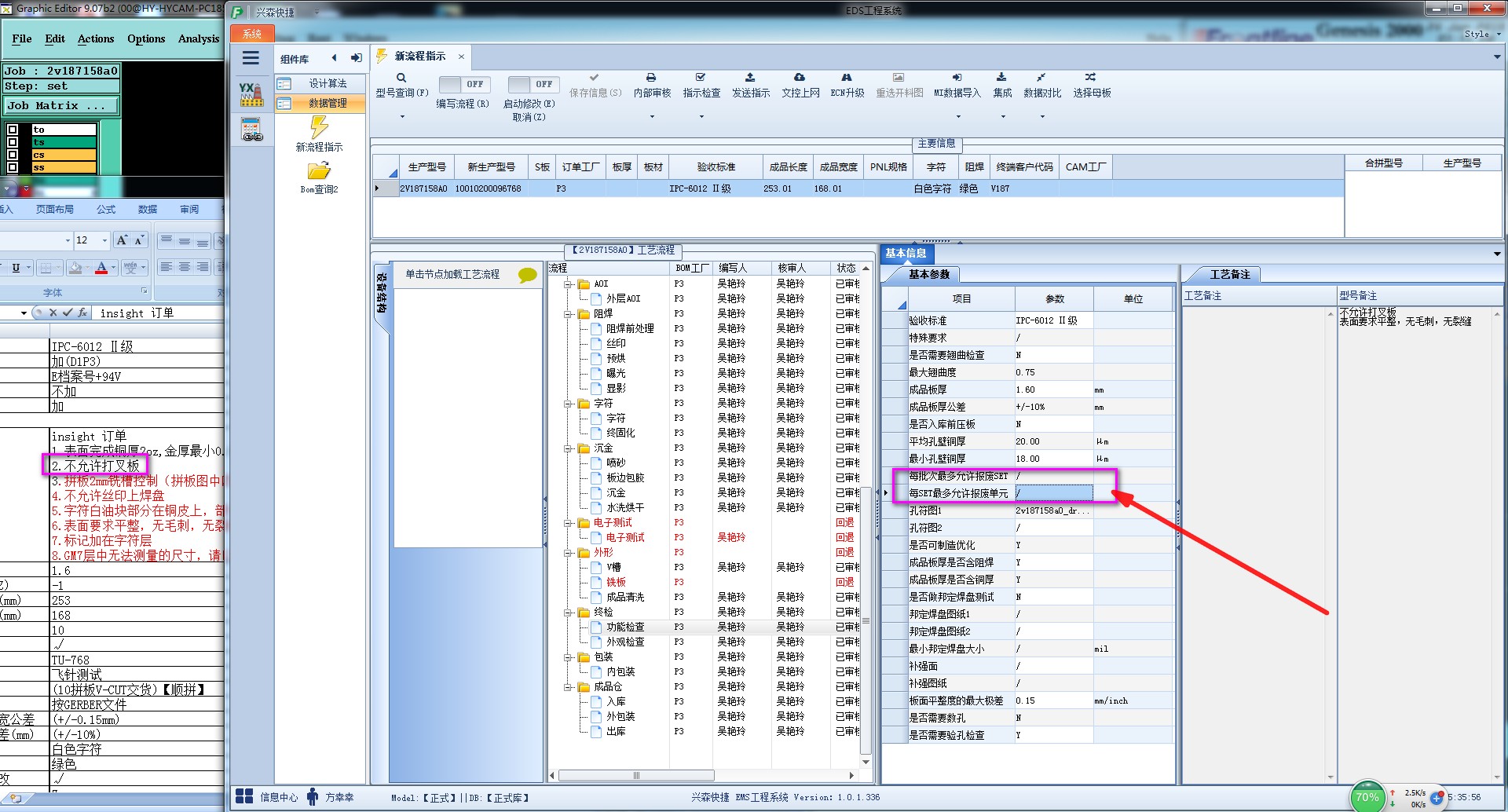The height and width of the screenshot is (812, 1508).
Task: Open the Analysis menu in Graphic Editor
Action: pyautogui.click(x=199, y=38)
